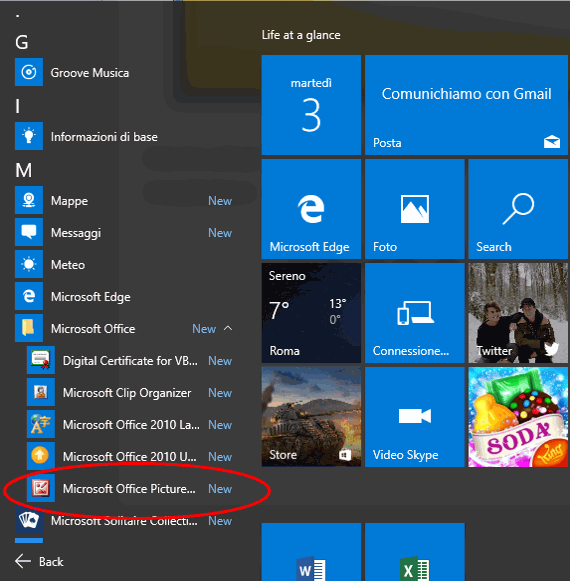Viewport: 570px width, 581px height.
Task: Open the Meteo sun icon
Action: point(29,264)
